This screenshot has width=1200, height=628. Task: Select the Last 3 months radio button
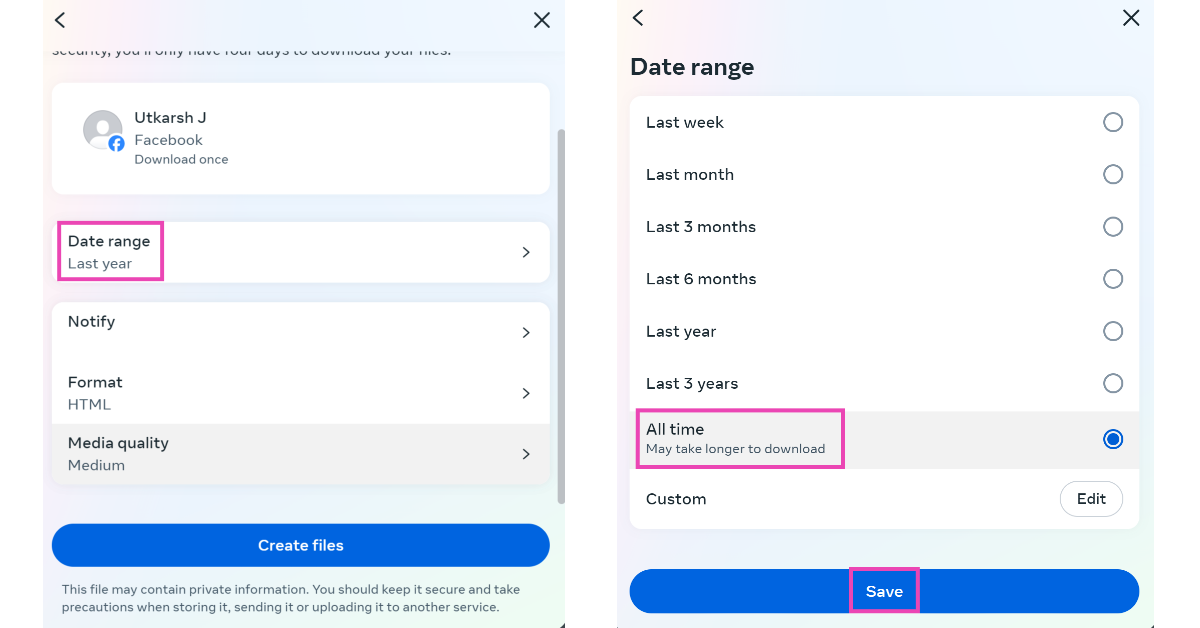coord(1113,227)
